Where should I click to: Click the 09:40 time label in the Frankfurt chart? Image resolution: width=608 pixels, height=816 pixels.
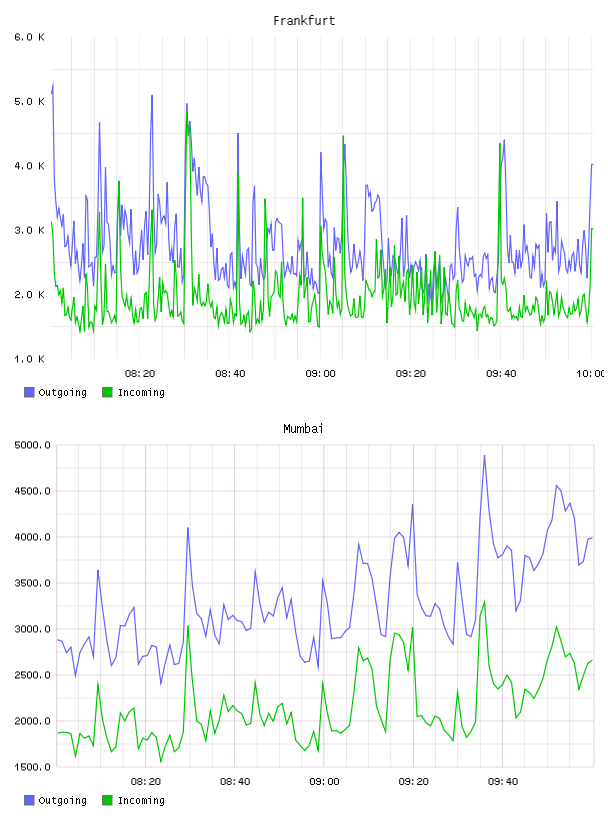click(501, 374)
